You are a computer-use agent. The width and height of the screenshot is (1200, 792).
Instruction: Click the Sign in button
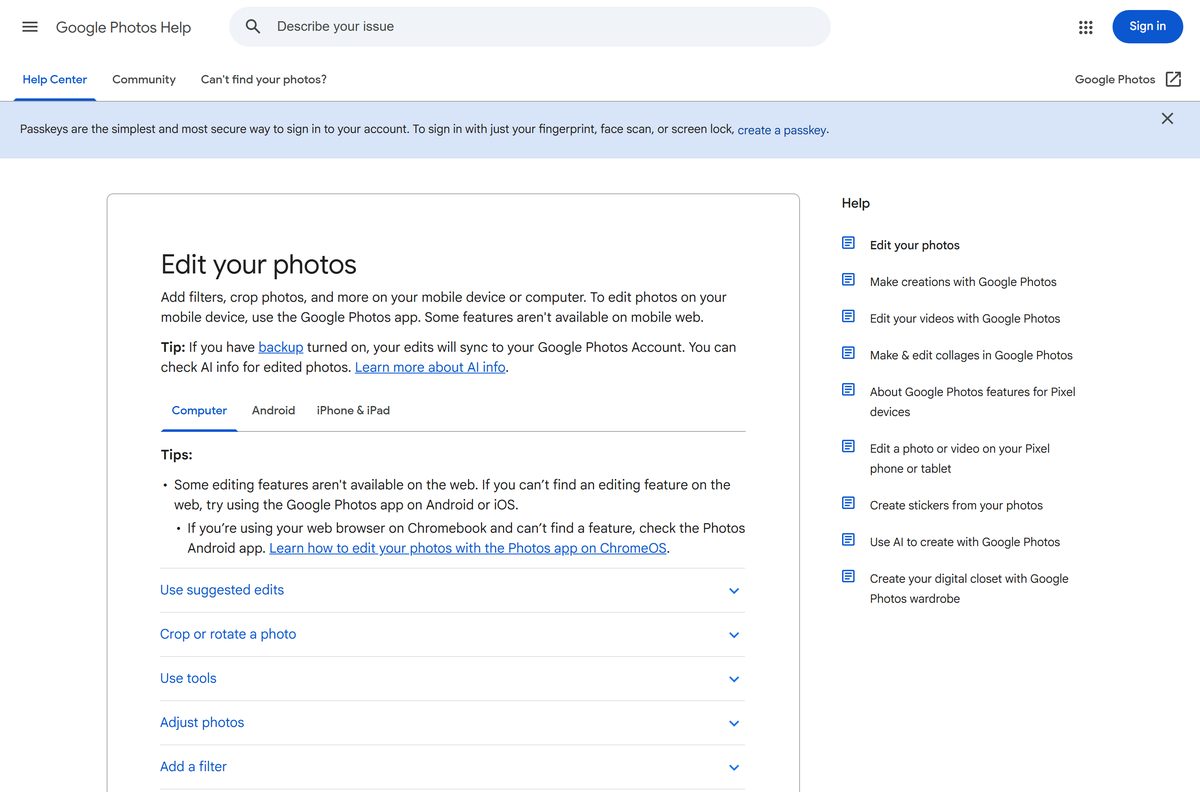[x=1147, y=27]
